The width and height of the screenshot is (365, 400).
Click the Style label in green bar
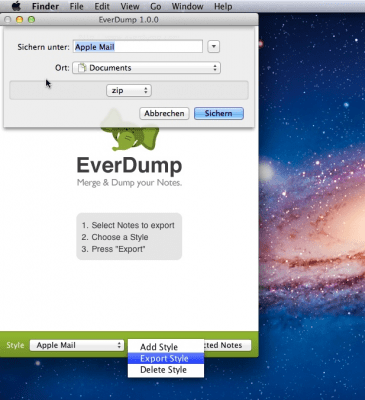point(15,345)
